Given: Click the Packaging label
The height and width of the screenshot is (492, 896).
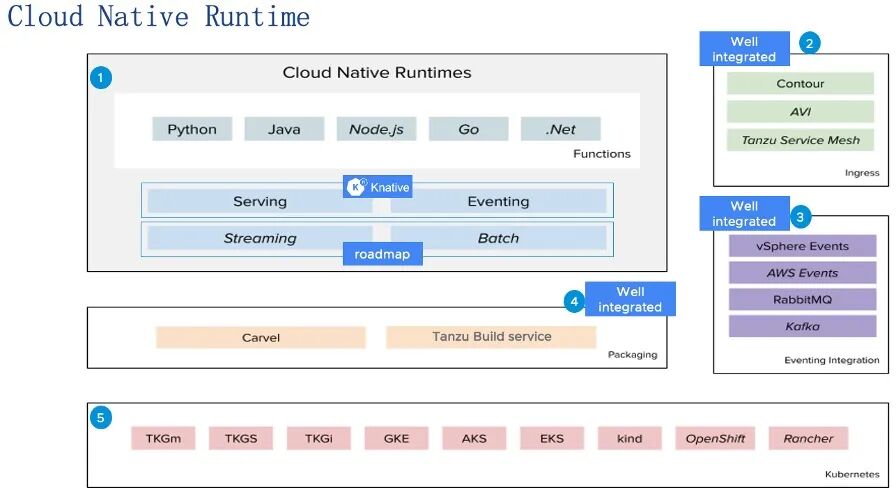Looking at the screenshot, I should pyautogui.click(x=633, y=354).
